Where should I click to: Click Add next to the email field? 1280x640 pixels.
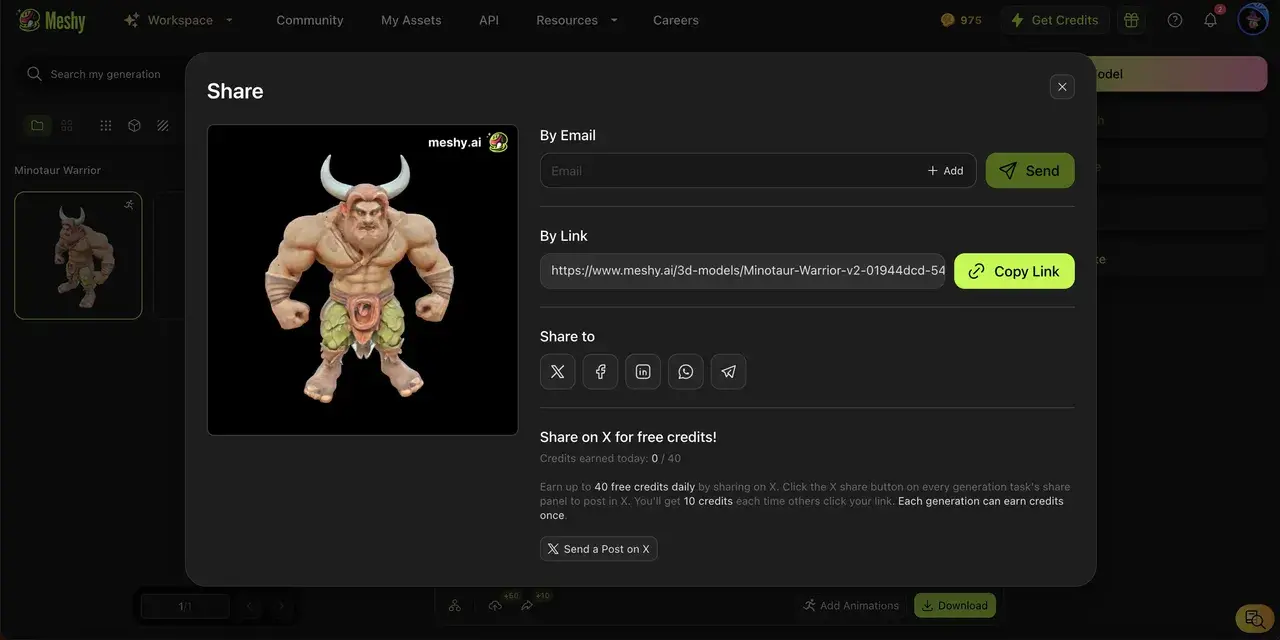pyautogui.click(x=945, y=171)
